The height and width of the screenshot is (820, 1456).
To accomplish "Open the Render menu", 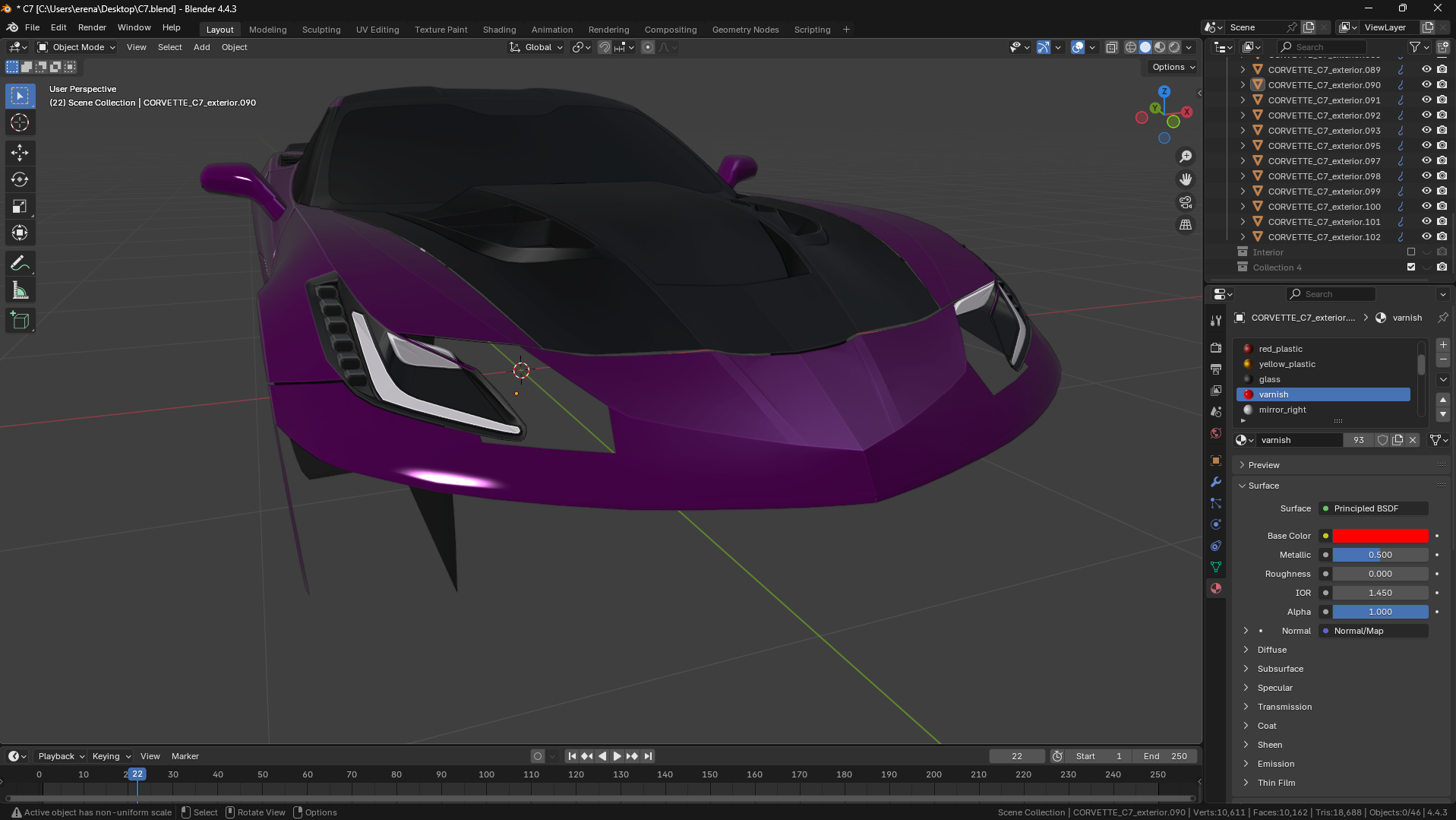I will point(92,27).
